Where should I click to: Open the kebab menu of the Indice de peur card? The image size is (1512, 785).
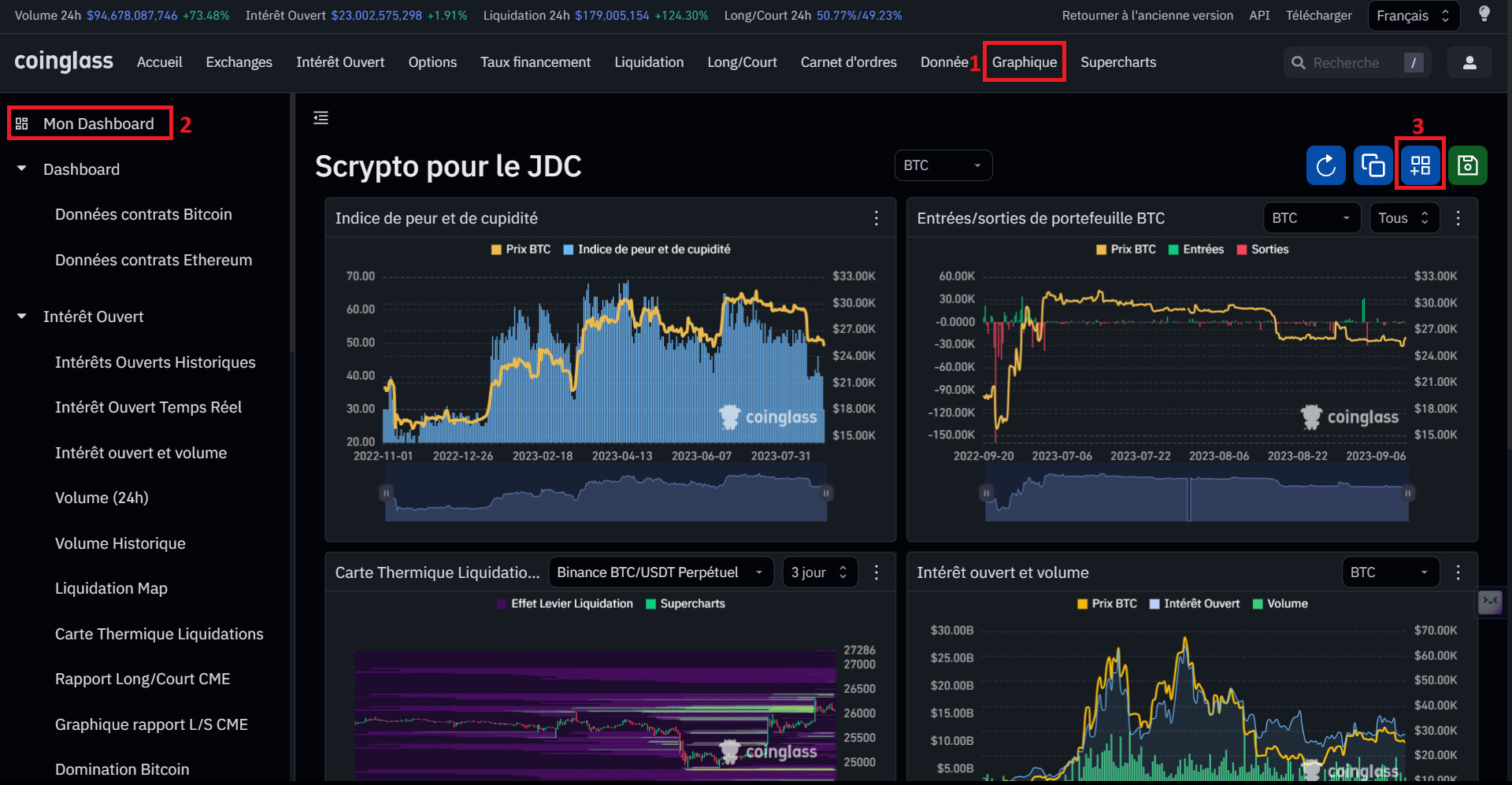pyautogui.click(x=876, y=218)
